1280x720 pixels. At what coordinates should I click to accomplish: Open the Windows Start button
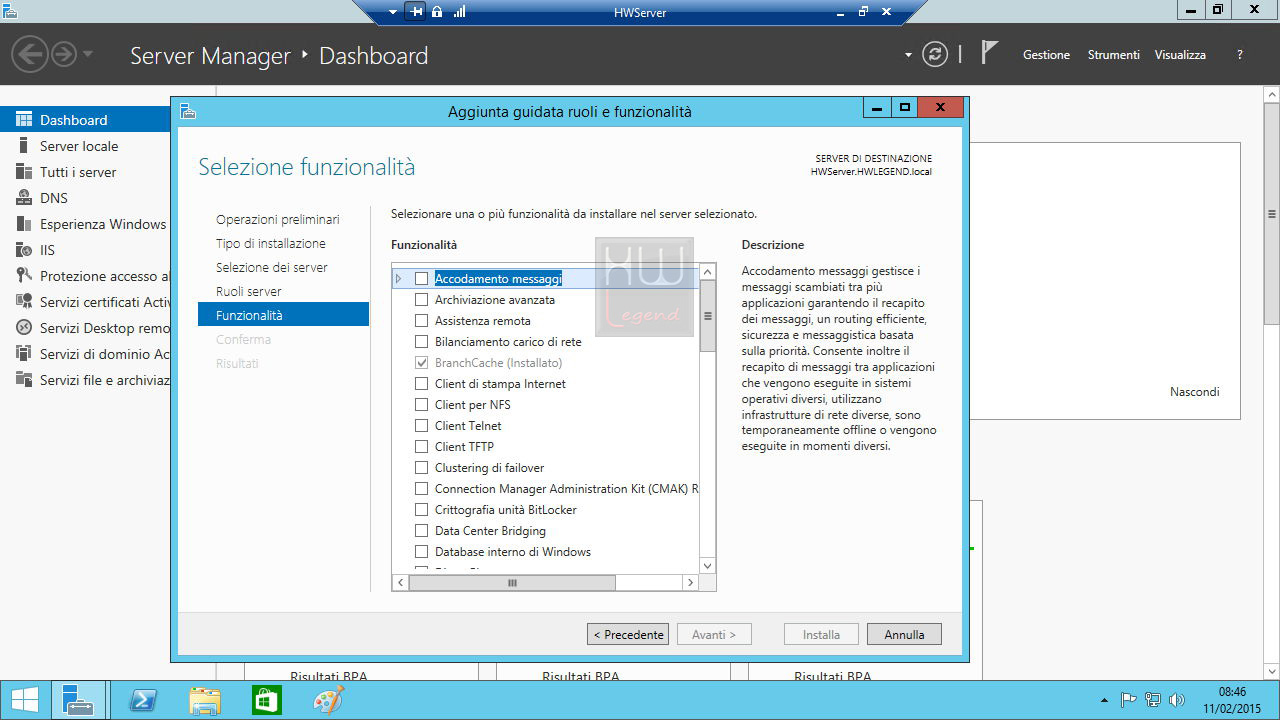tap(25, 700)
